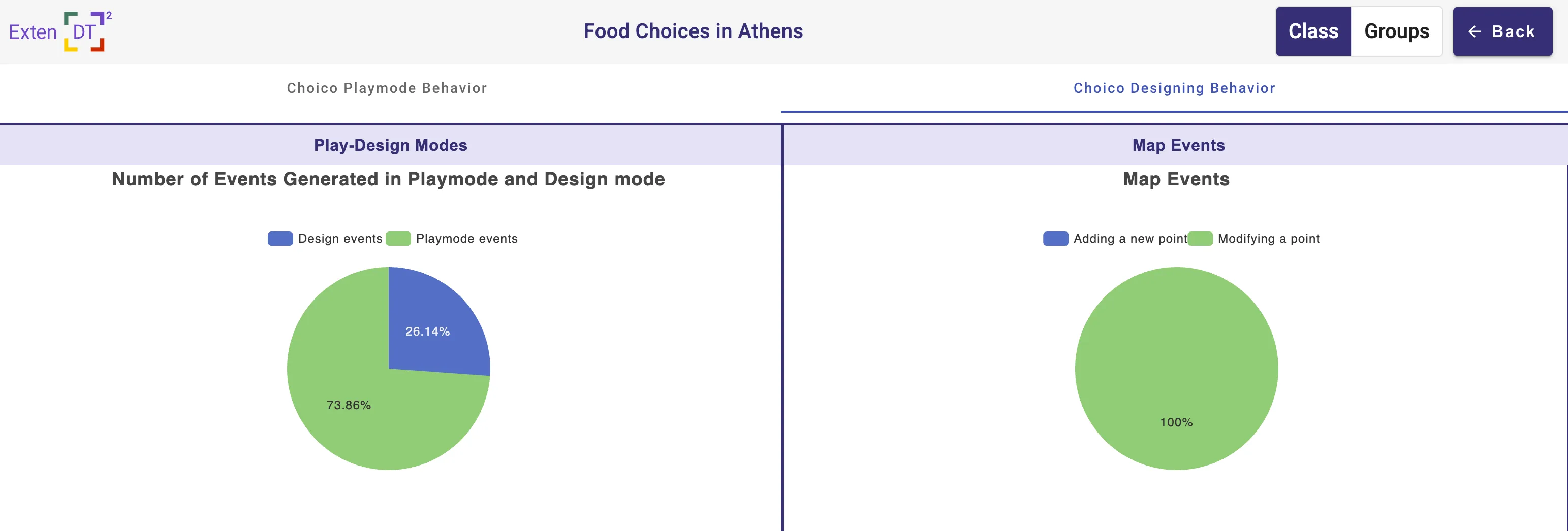
Task: Click the Map Events section header
Action: pos(1178,145)
